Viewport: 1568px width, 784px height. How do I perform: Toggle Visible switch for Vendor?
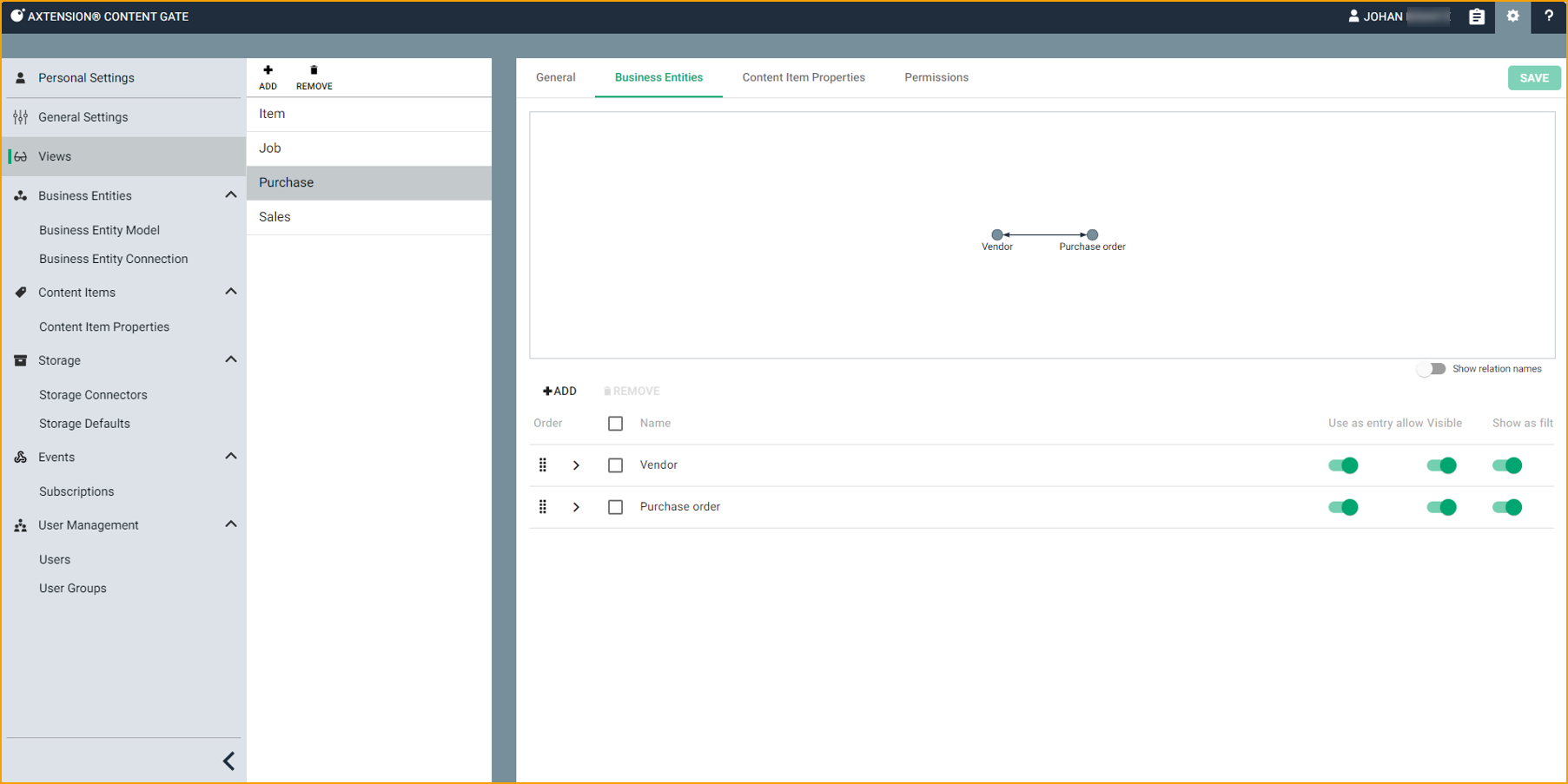click(1442, 465)
